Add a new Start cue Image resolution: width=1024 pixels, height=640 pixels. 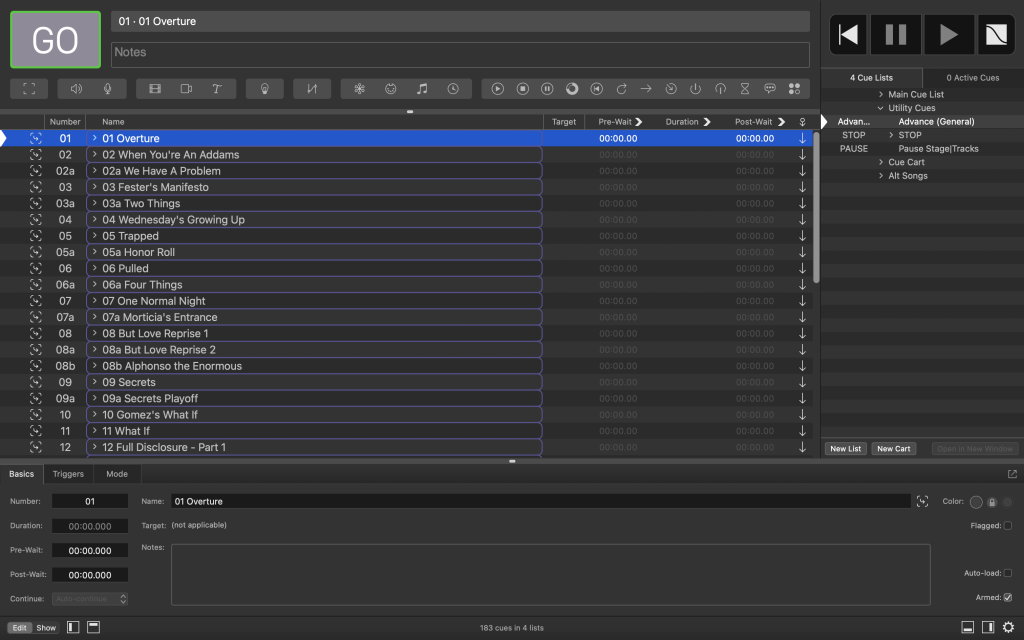498,89
